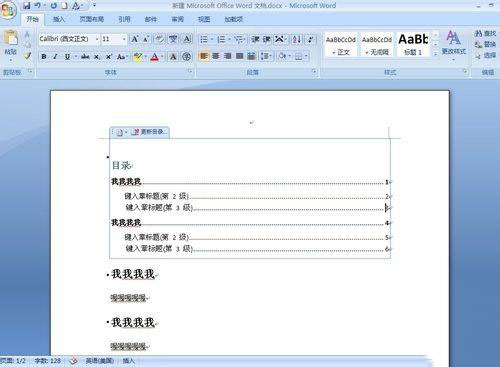The image size is (500, 367).
Task: Apply strikethrough formatting
Action: (x=85, y=57)
